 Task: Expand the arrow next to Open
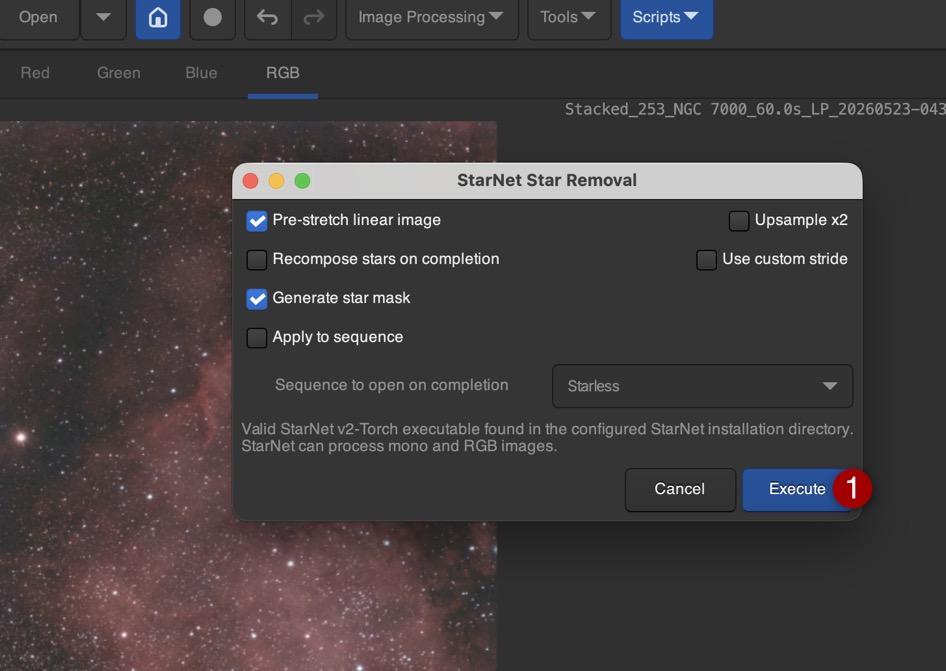103,17
